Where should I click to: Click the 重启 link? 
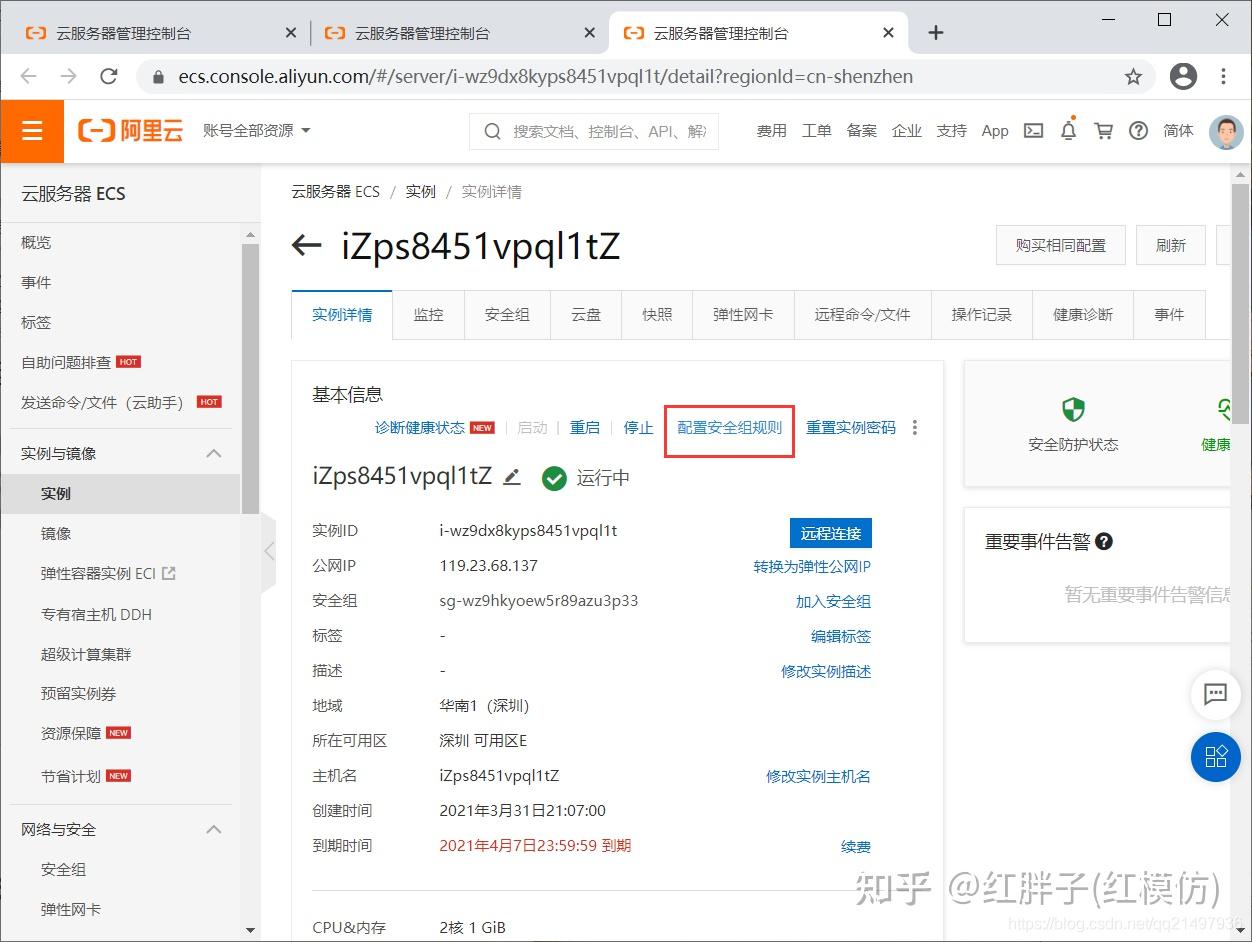click(x=585, y=428)
